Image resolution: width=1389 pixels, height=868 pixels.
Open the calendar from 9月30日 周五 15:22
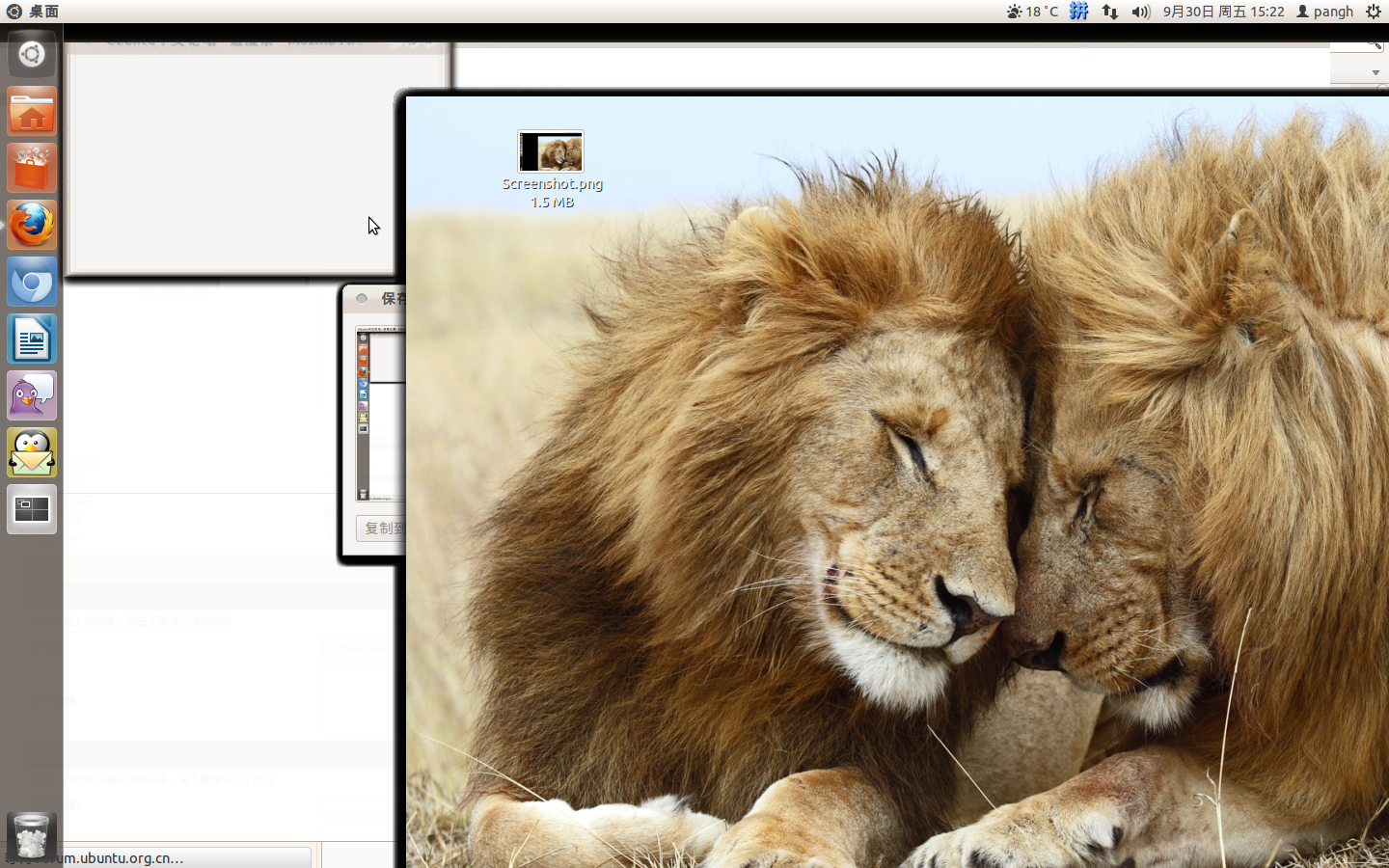[1223, 12]
